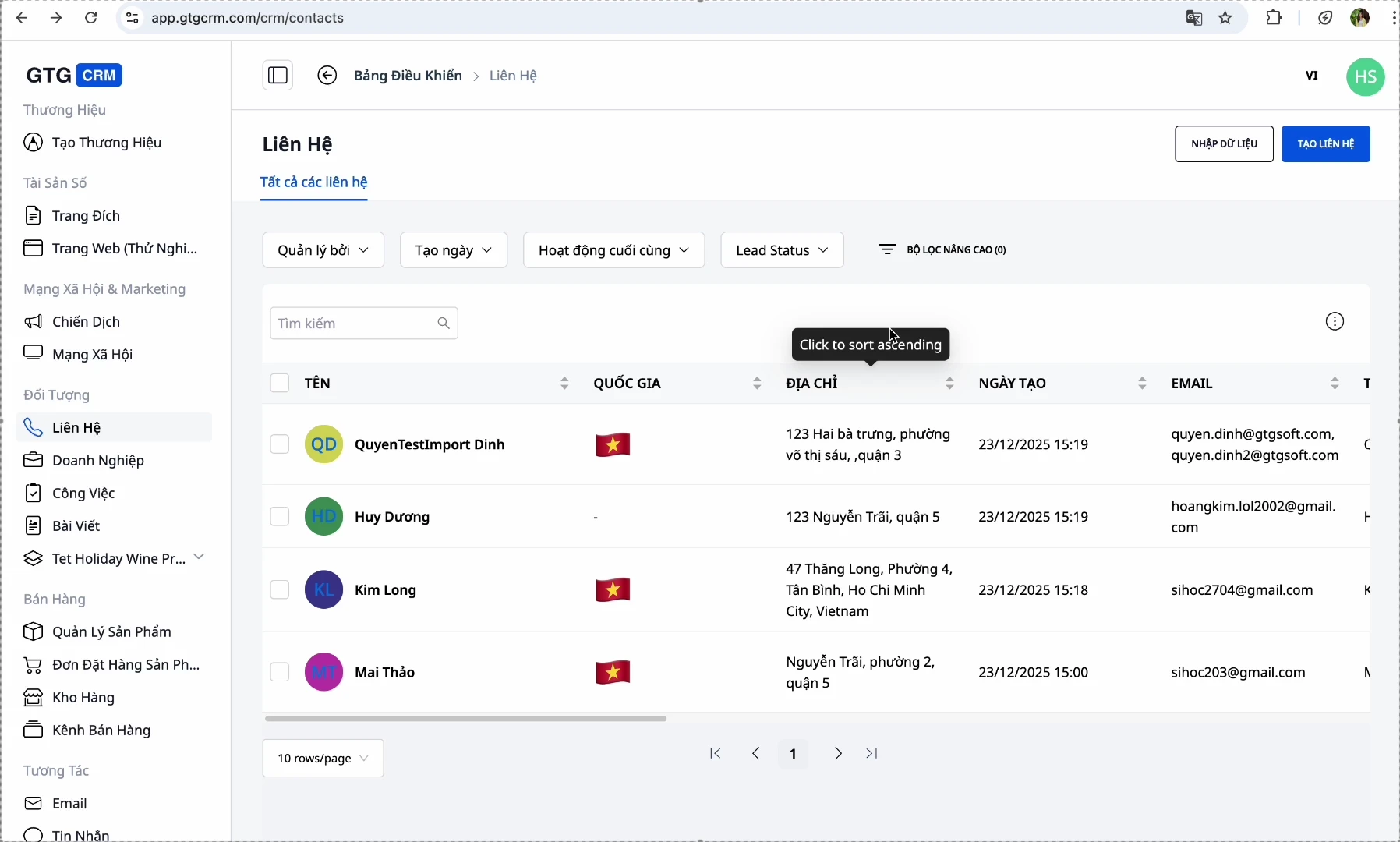Viewport: 1400px width, 842px height.
Task: Click the horizontal table scrollbar
Action: click(x=466, y=719)
